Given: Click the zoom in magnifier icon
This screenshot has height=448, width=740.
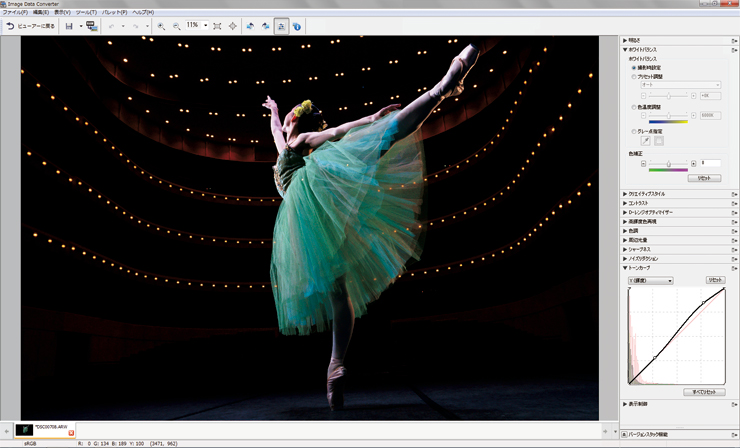Looking at the screenshot, I should pyautogui.click(x=161, y=26).
